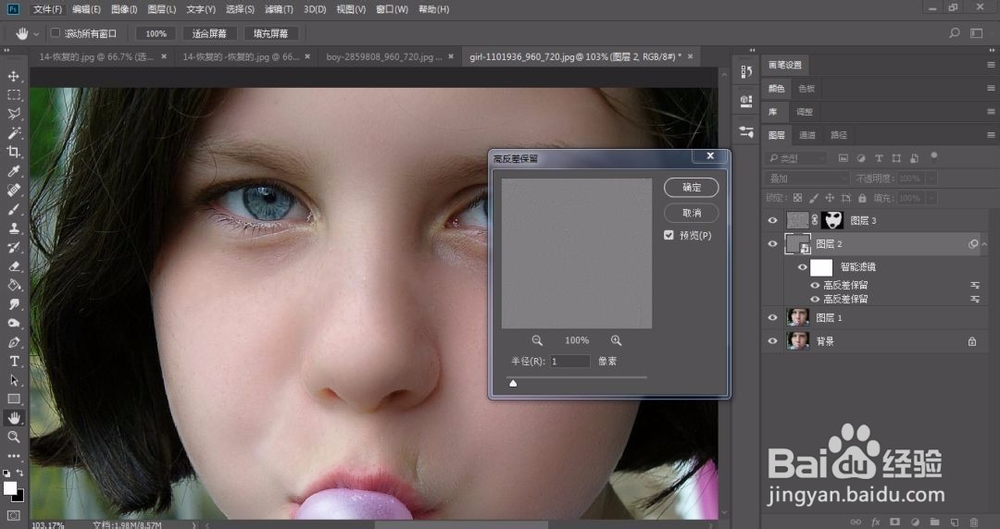Select the Magic Wand tool
Image resolution: width=1000 pixels, height=529 pixels.
click(x=13, y=133)
